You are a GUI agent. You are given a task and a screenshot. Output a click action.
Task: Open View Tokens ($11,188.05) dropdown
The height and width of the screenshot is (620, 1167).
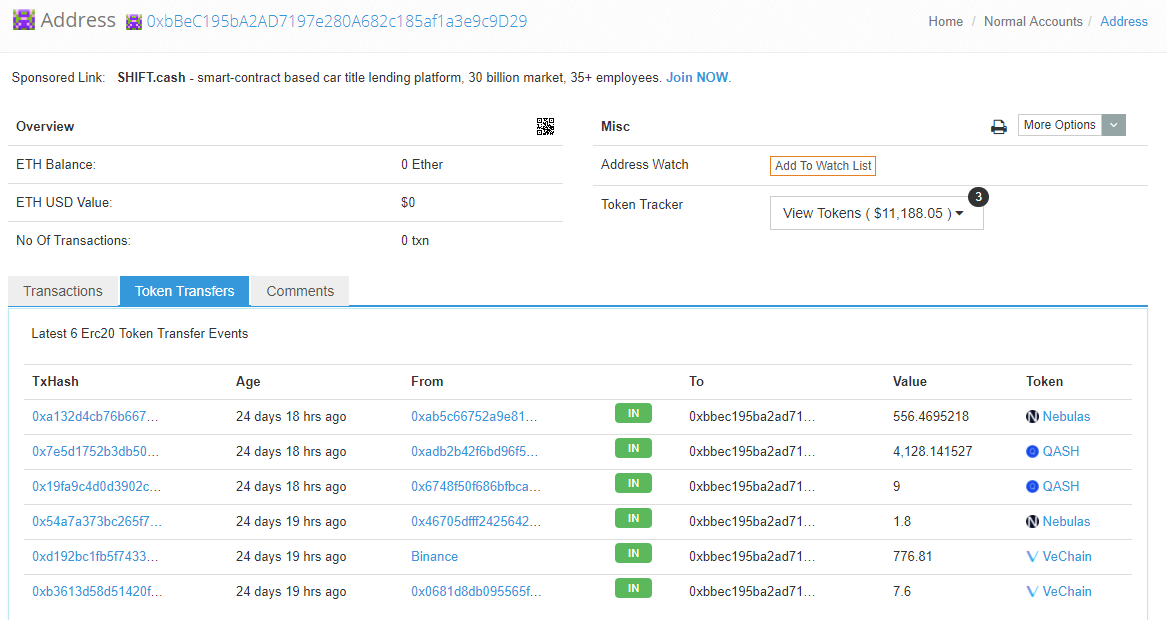(x=876, y=213)
